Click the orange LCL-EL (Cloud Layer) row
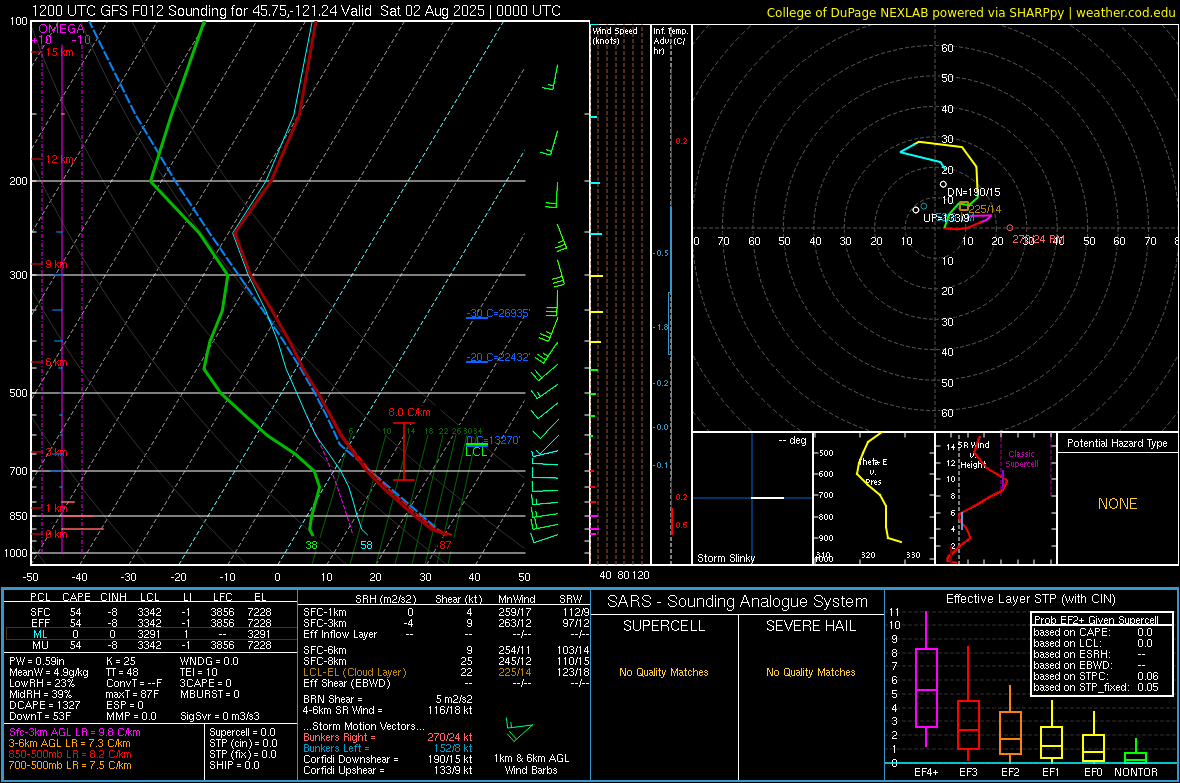 446,672
